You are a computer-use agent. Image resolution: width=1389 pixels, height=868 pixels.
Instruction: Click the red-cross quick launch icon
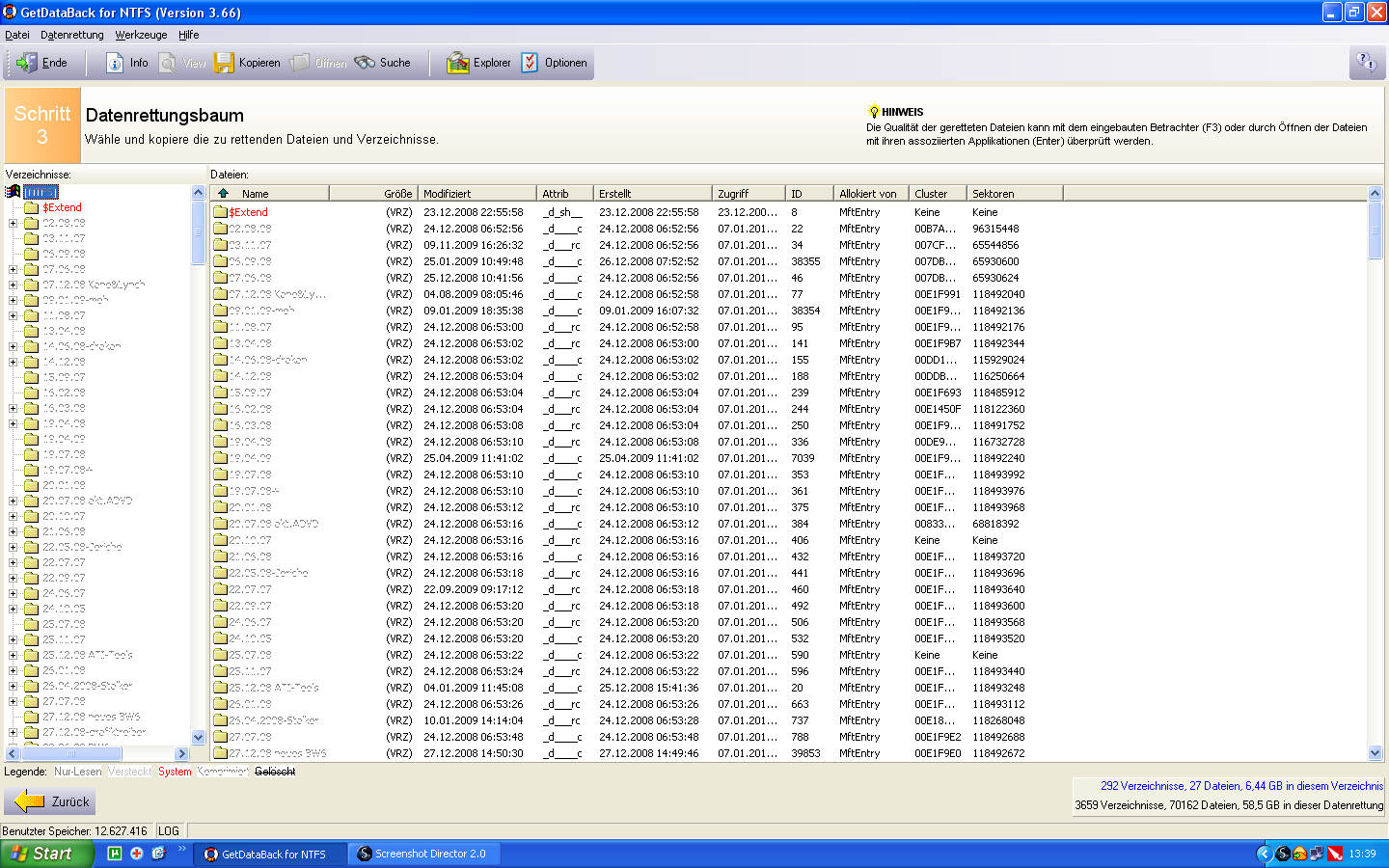(136, 854)
